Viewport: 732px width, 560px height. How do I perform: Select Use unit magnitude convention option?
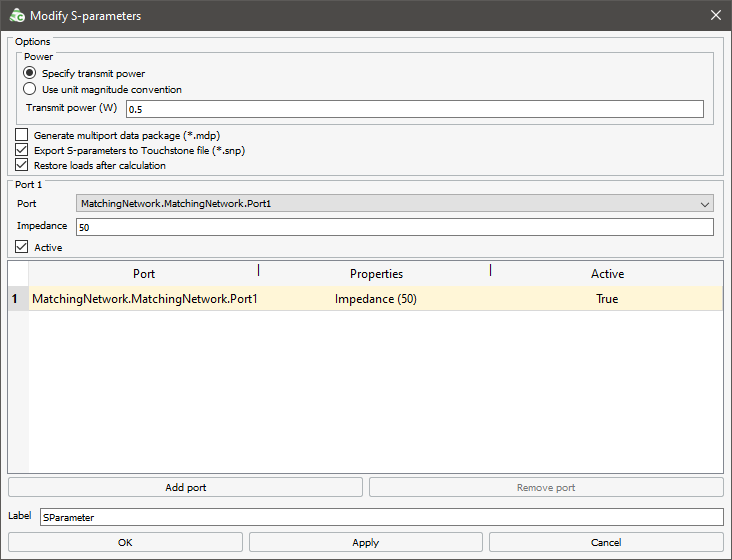(x=29, y=89)
